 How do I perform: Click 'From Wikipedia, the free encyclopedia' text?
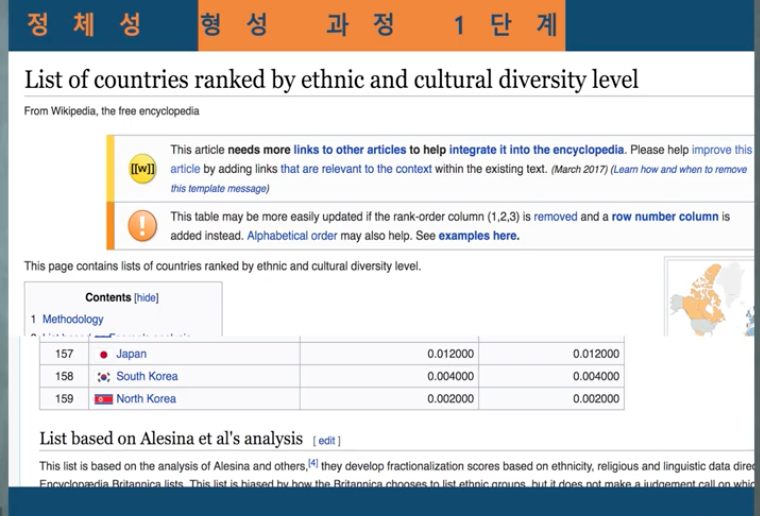[x=111, y=111]
